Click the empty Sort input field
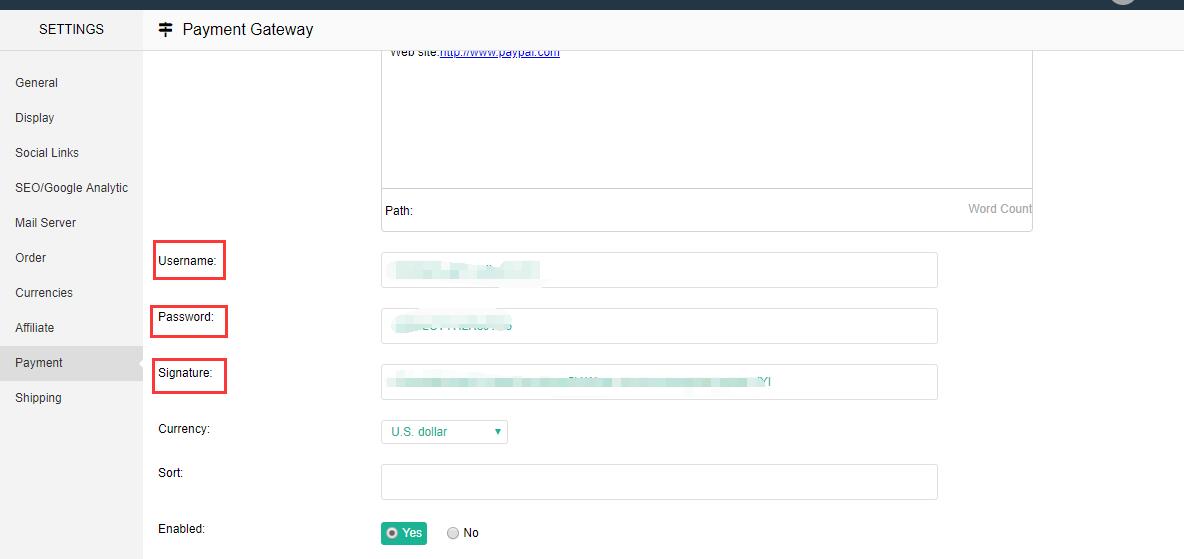Viewport: 1184px width, 559px height. [659, 482]
